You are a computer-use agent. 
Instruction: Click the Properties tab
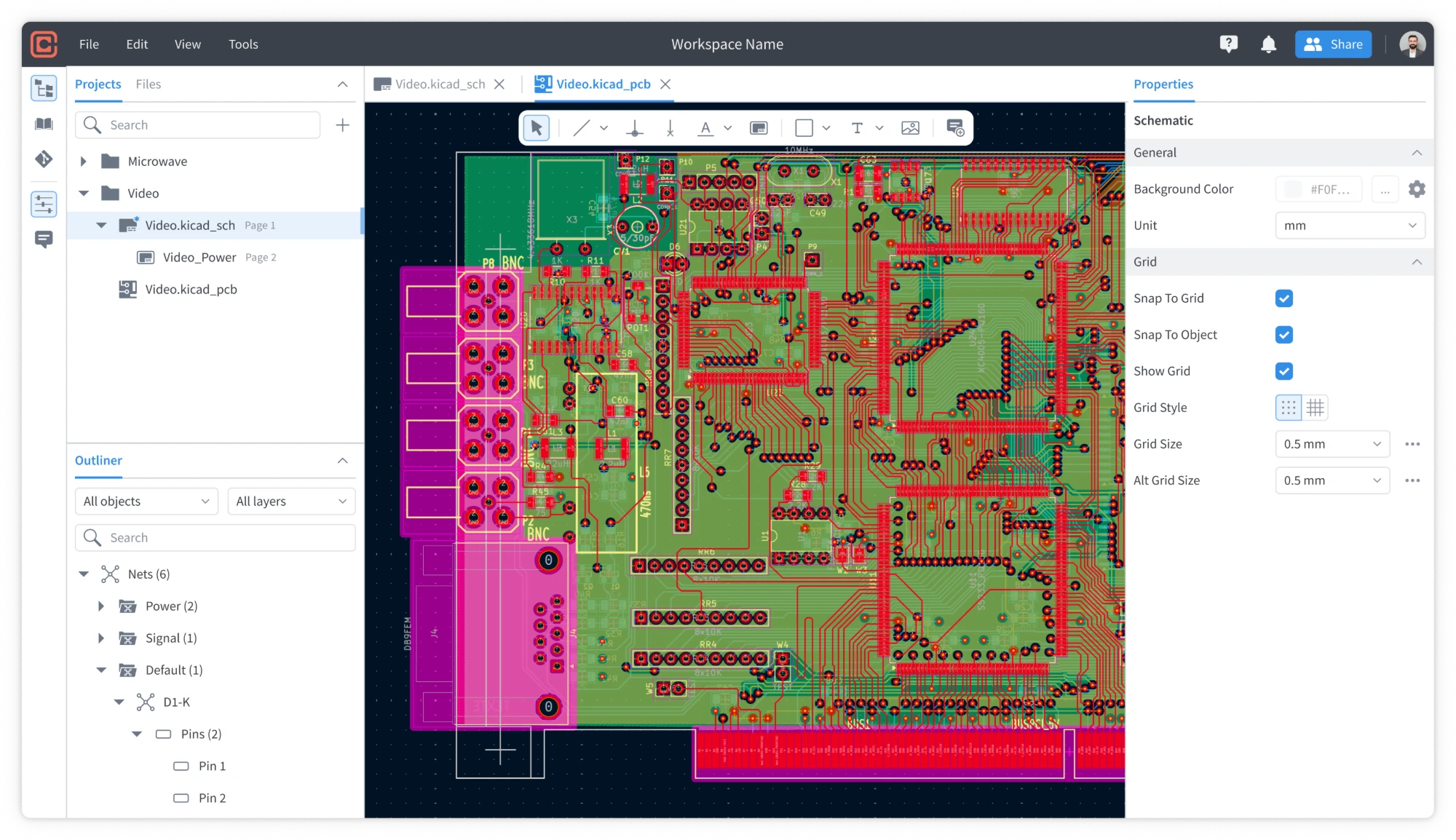(x=1163, y=84)
